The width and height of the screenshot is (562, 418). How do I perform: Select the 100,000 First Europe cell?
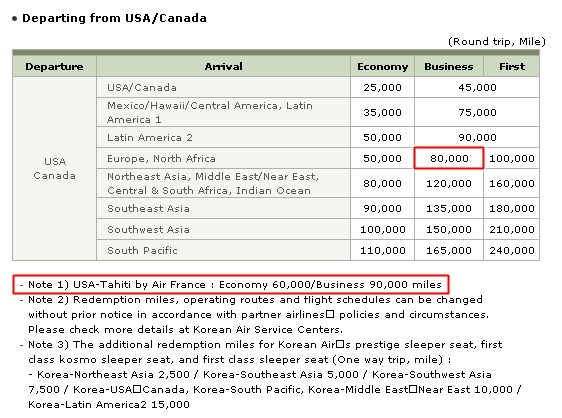[511, 158]
